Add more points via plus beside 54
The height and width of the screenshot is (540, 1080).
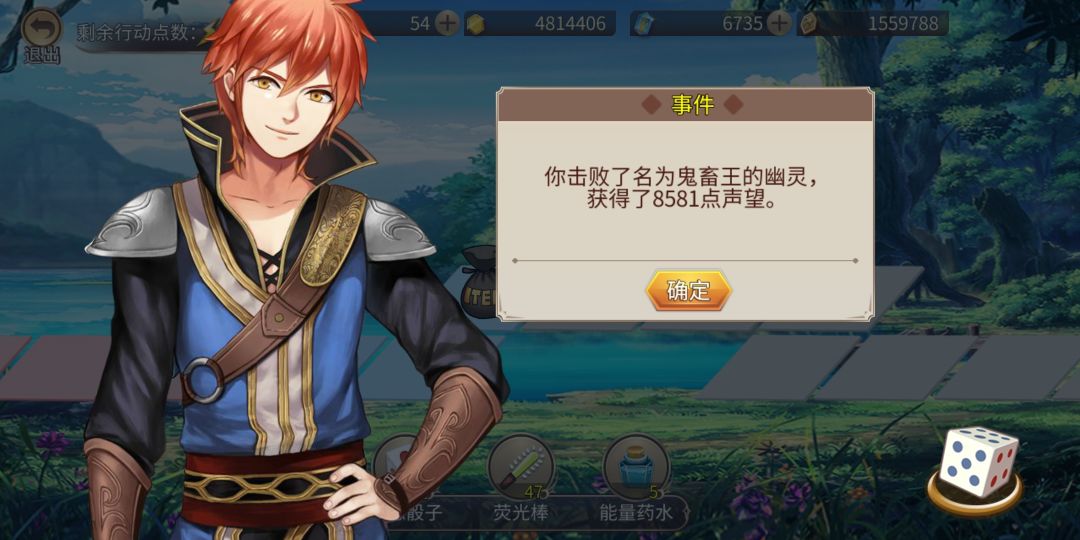tap(448, 24)
